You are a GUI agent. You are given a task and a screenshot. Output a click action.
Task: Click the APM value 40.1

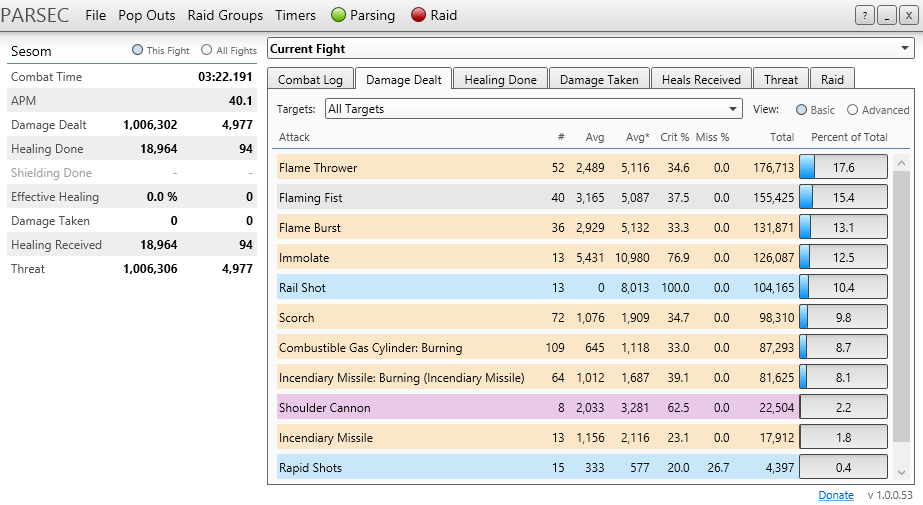click(241, 101)
